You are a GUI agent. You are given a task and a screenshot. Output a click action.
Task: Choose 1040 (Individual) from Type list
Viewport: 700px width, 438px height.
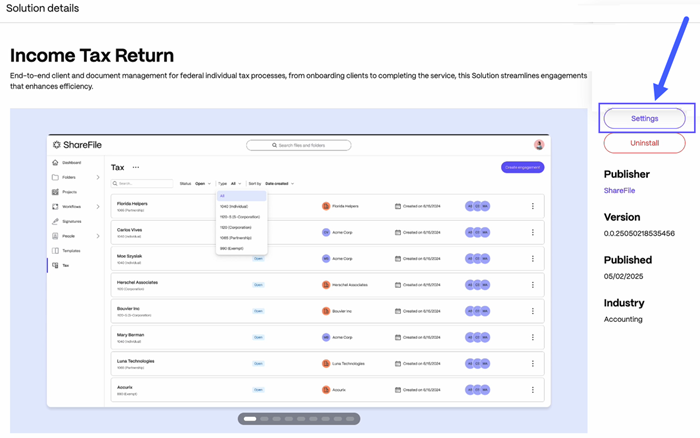point(234,206)
